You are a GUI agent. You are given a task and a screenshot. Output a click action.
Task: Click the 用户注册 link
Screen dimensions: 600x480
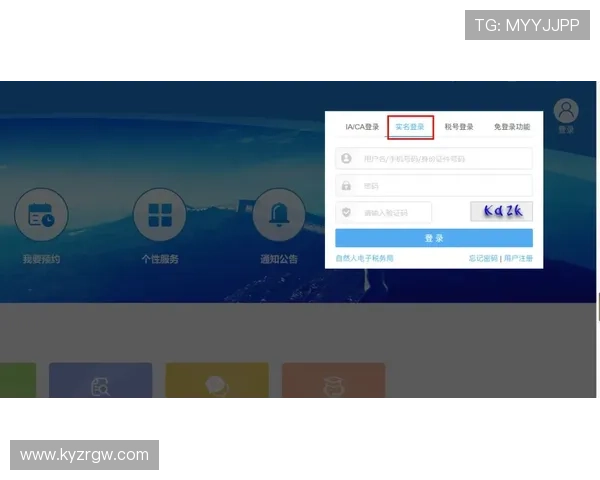click(x=518, y=258)
